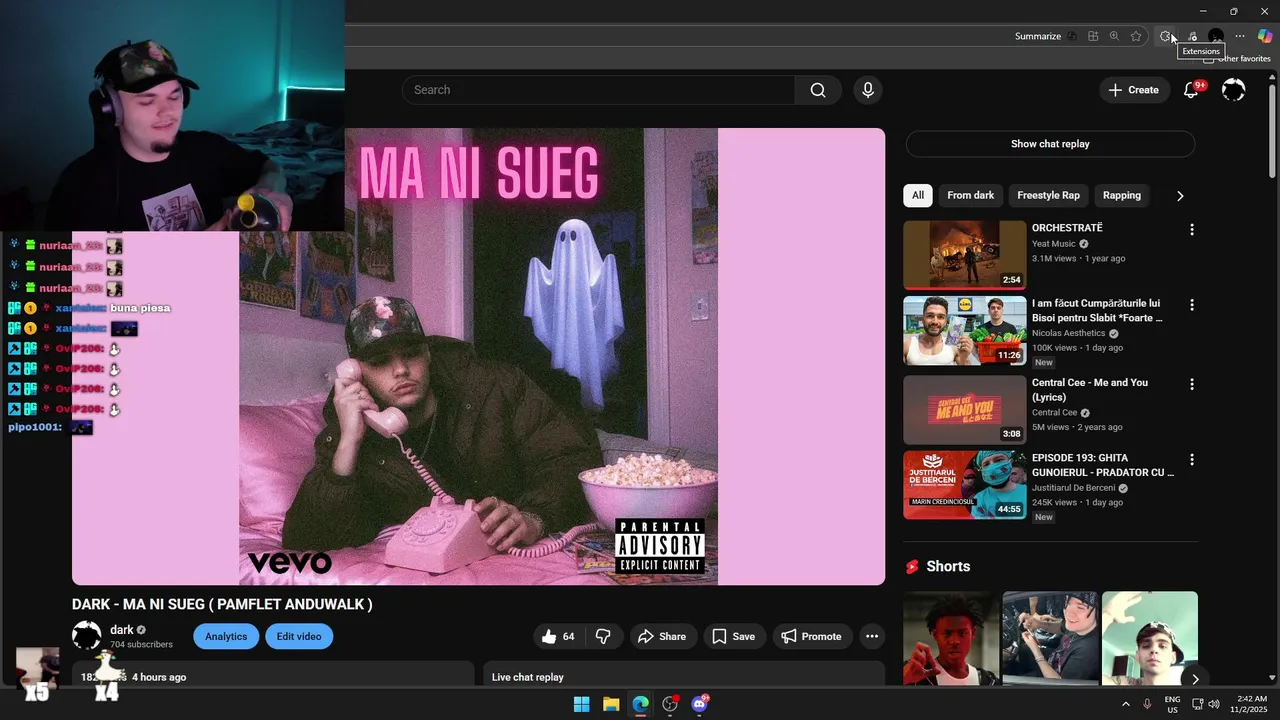The width and height of the screenshot is (1280, 720).
Task: Open YouTube notifications bell
Action: tap(1191, 90)
